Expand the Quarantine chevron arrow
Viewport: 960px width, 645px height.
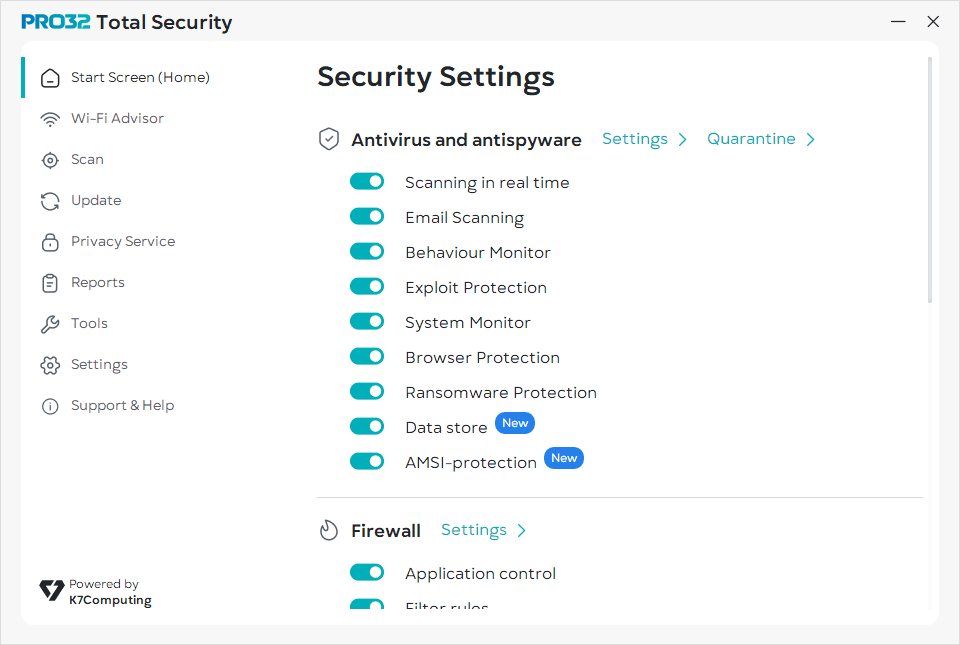(811, 140)
